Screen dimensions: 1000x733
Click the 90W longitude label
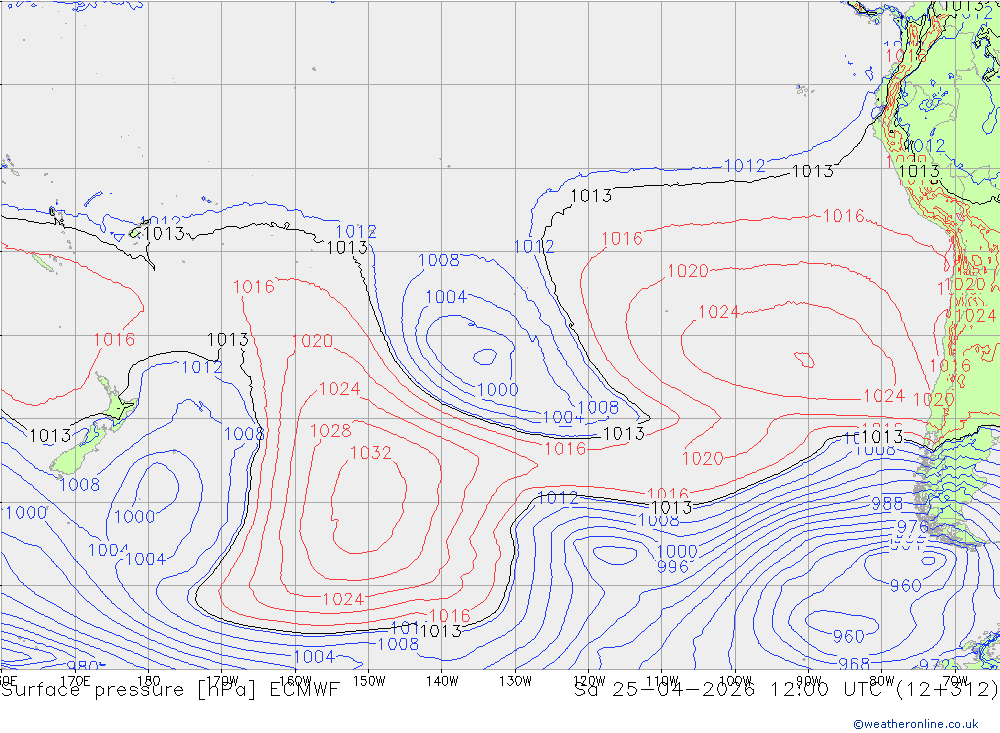coord(809,681)
